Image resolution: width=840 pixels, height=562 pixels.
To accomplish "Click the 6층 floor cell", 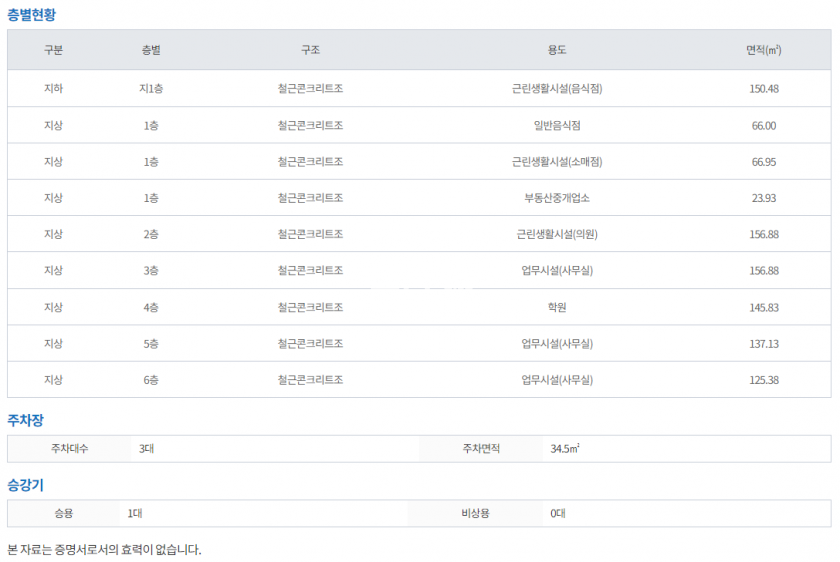I will coord(151,380).
